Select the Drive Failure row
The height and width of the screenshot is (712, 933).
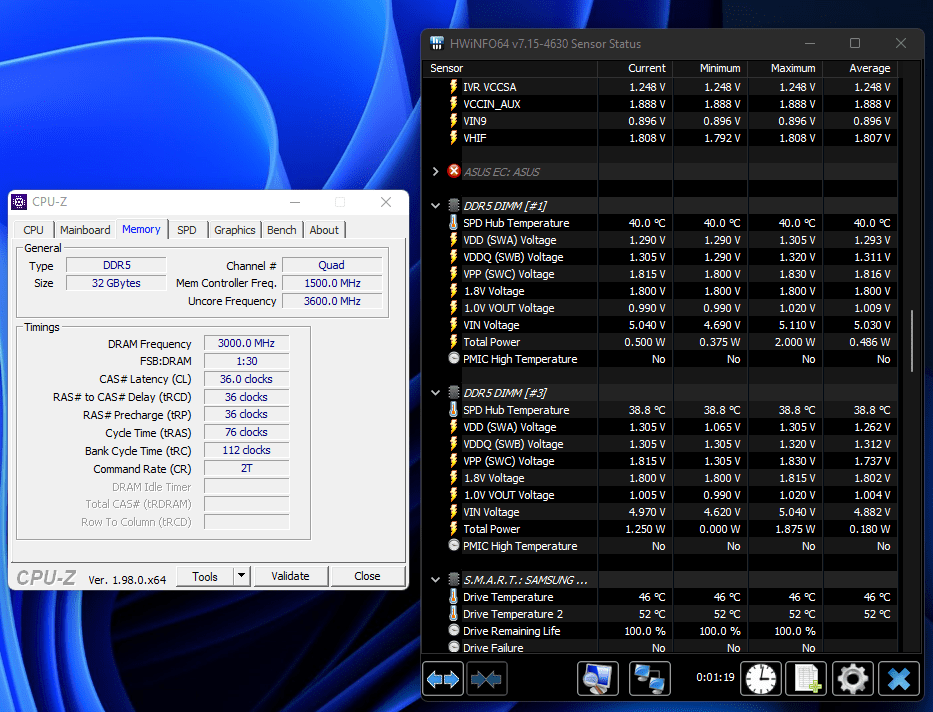[x=660, y=647]
